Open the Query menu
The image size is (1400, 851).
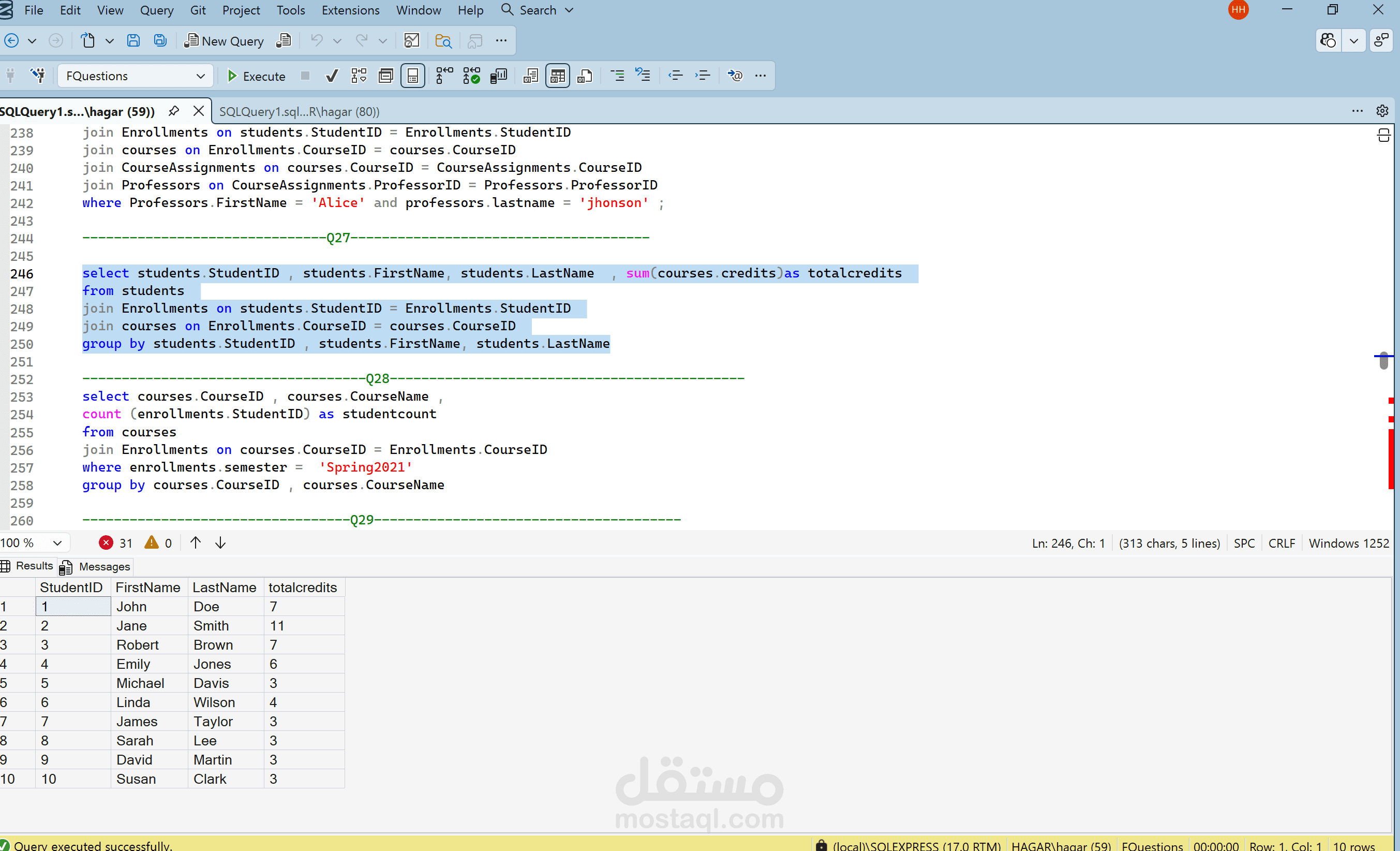(156, 10)
